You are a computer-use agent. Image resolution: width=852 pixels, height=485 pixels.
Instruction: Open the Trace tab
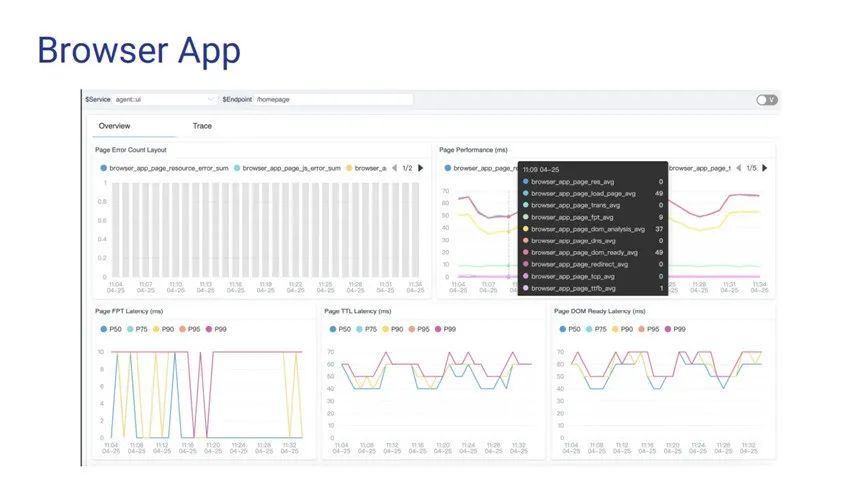coord(202,126)
